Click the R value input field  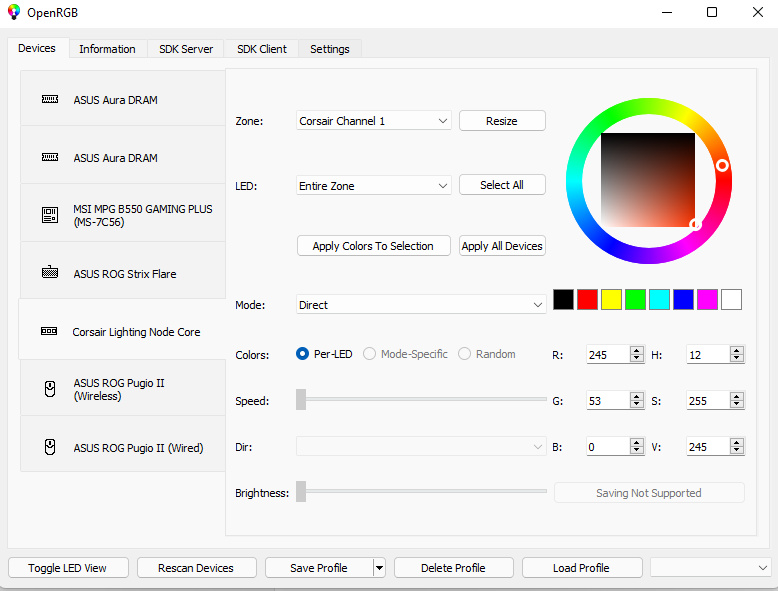[x=607, y=355]
